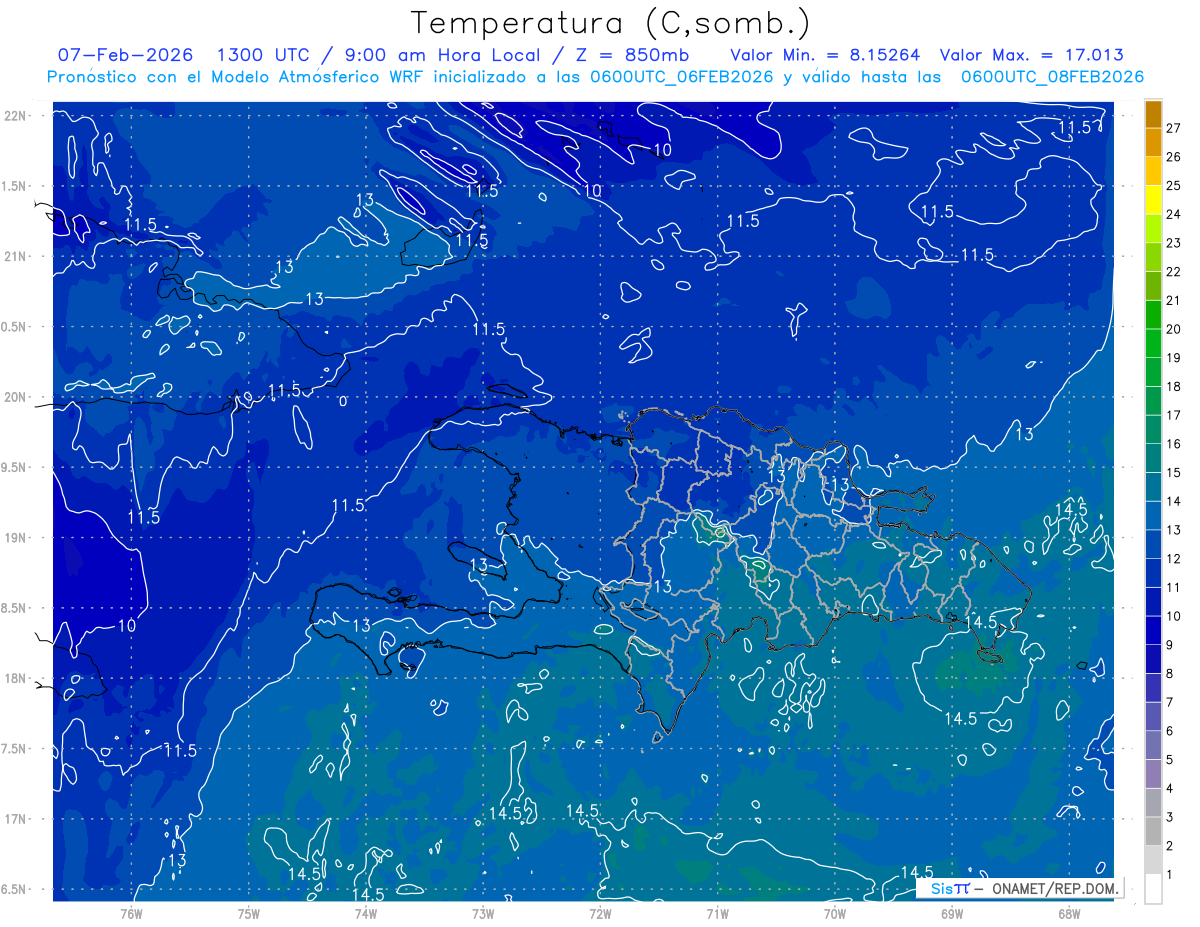Click the 71W longitude axis label

click(x=717, y=913)
